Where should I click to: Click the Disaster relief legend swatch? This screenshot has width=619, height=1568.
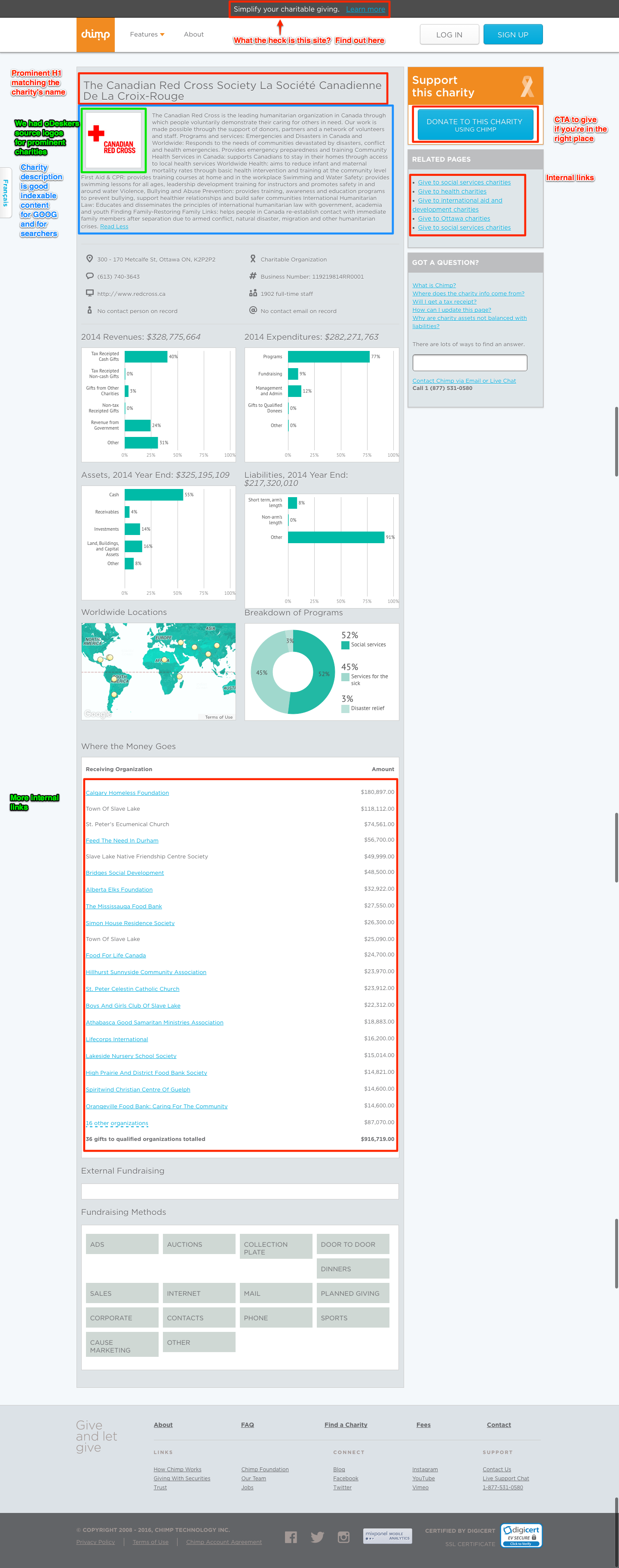(345, 708)
